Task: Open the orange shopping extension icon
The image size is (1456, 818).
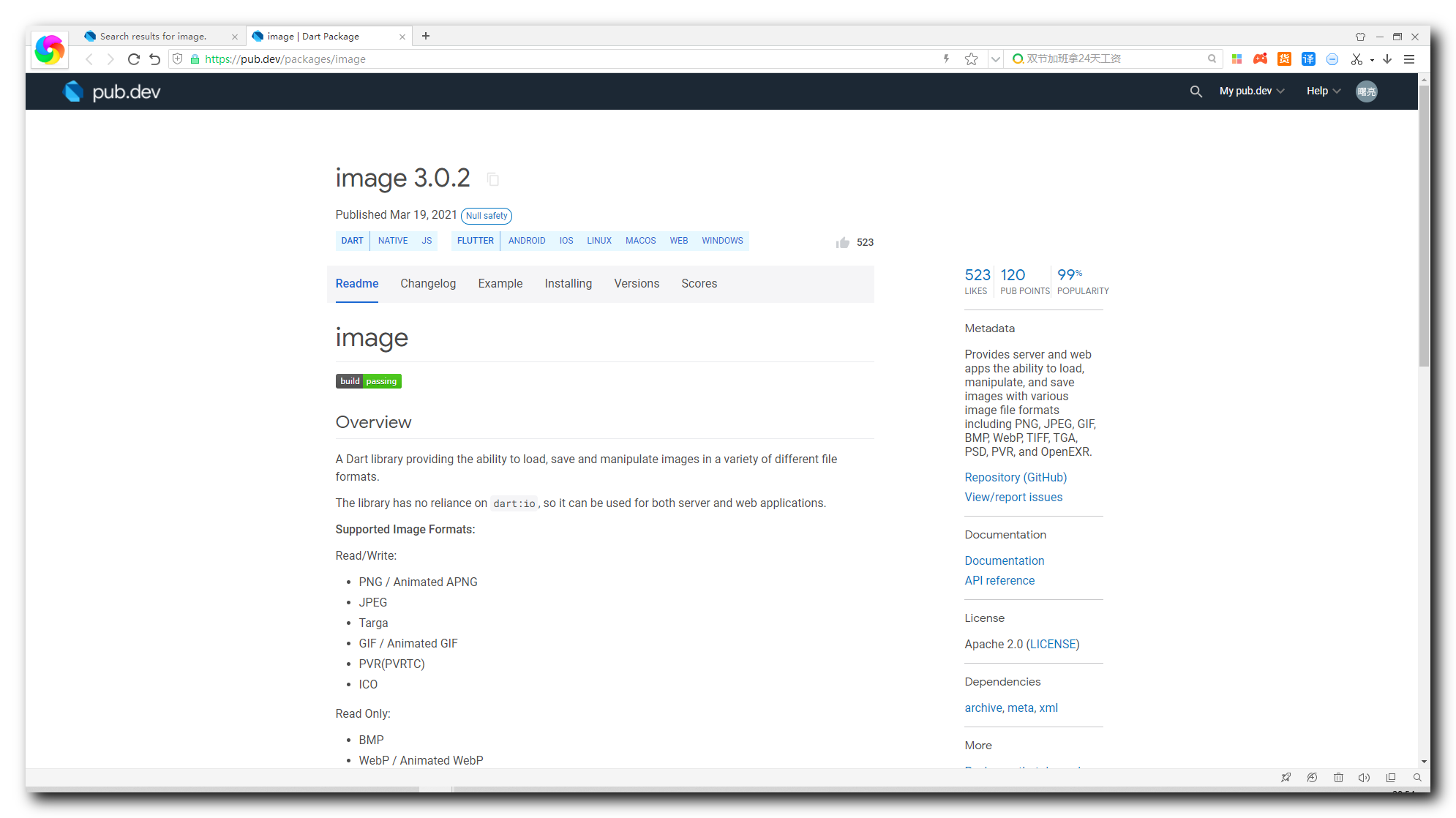Action: tap(1284, 59)
